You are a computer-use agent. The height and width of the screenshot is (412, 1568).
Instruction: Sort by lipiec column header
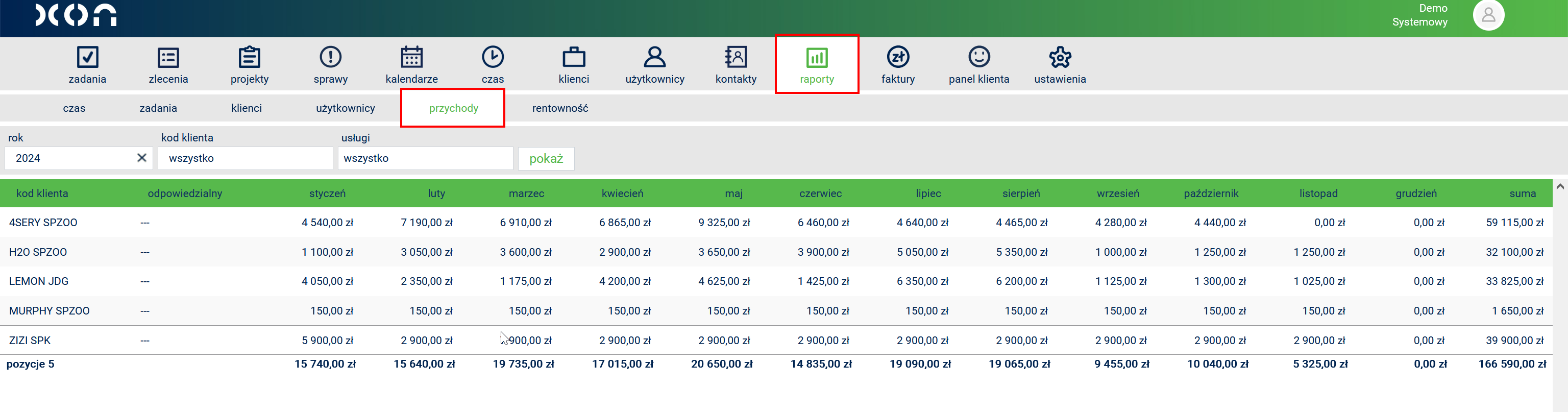928,193
